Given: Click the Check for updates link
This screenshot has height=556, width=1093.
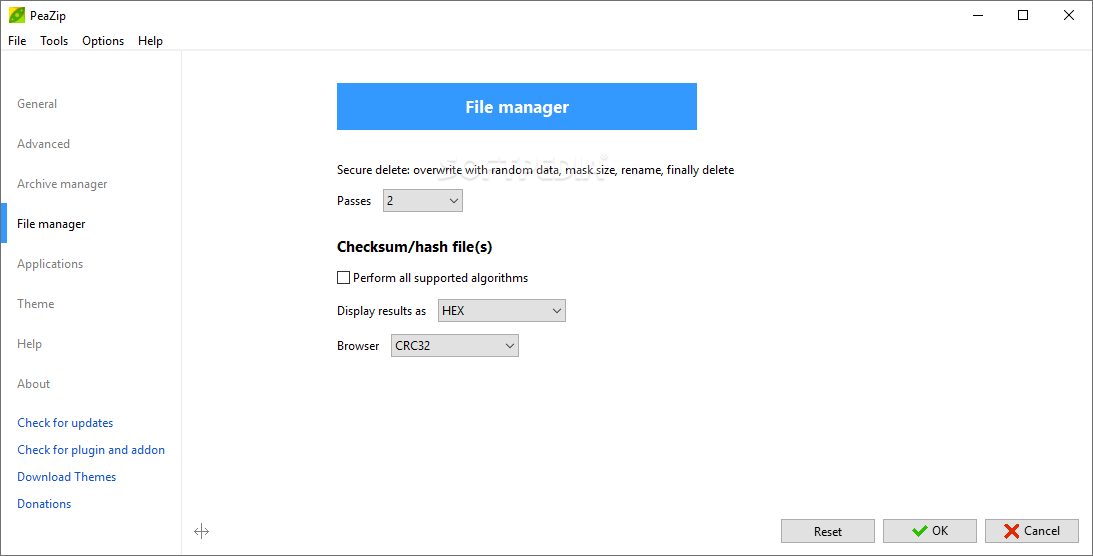Looking at the screenshot, I should tap(65, 423).
